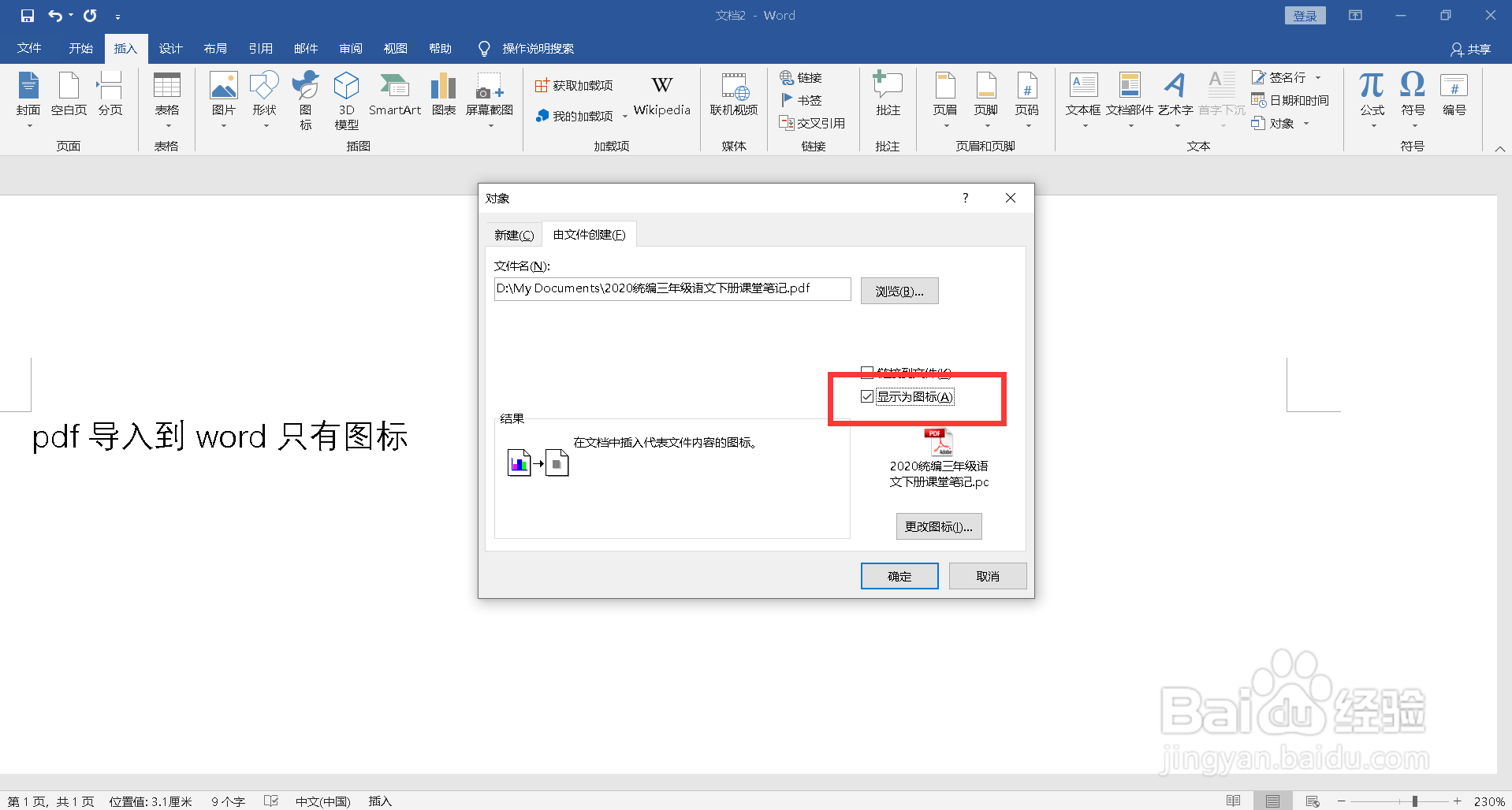Switch to the Home (开始) tab
This screenshot has width=1512, height=810.
(80, 49)
